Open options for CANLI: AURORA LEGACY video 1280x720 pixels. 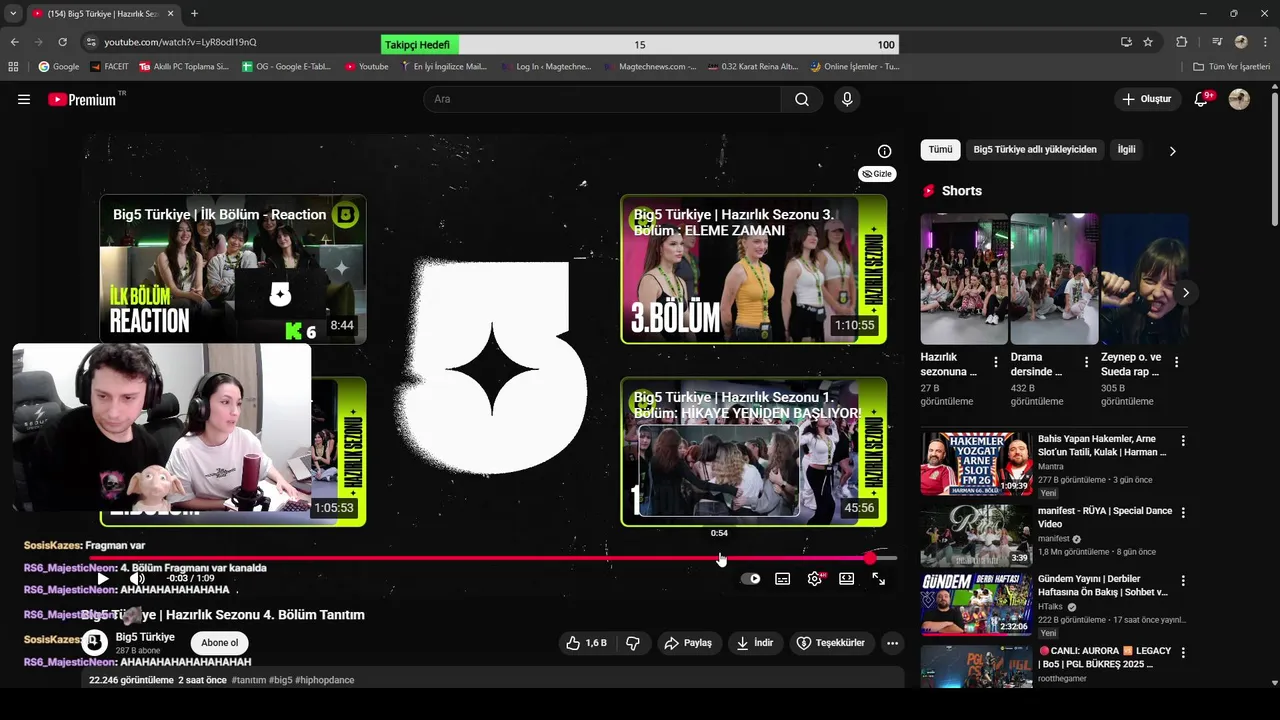1183,652
